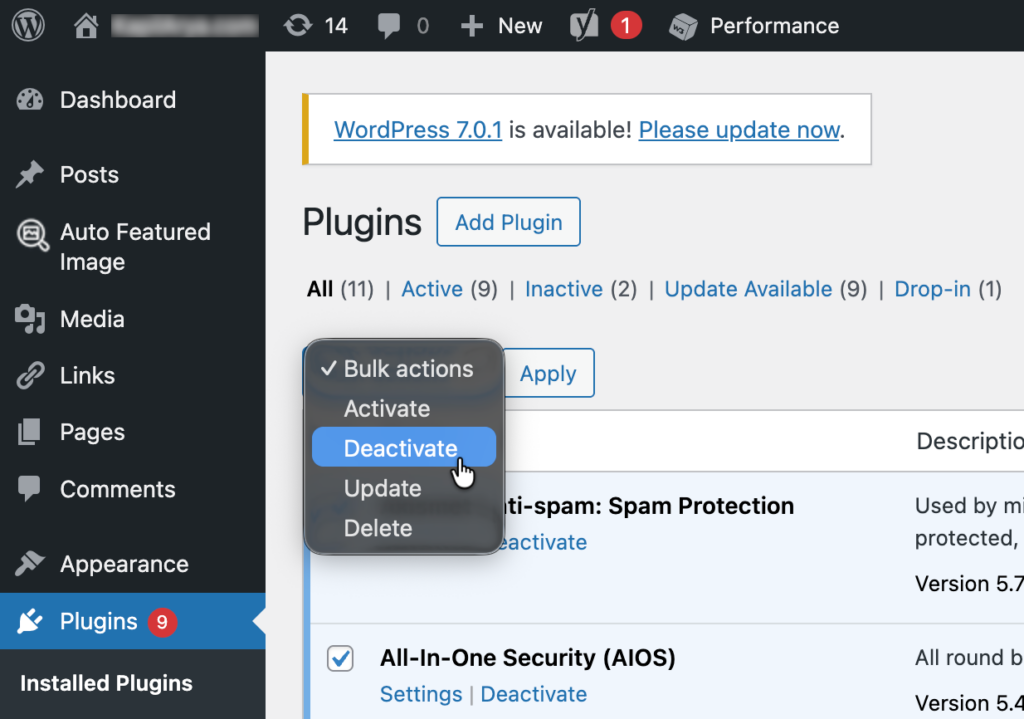Click the blurred site name in admin bar
1024x719 pixels.
pos(185,26)
